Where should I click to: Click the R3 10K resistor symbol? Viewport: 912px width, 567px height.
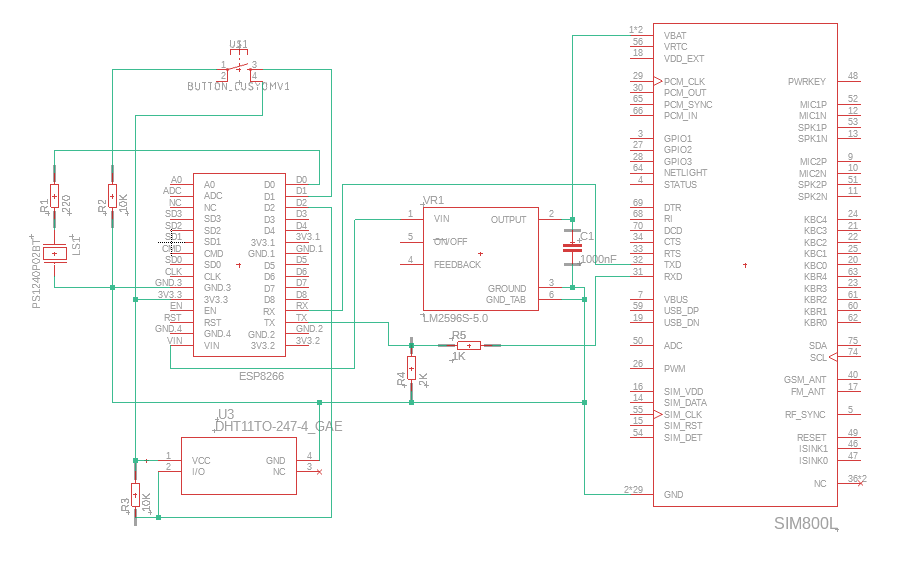[136, 493]
